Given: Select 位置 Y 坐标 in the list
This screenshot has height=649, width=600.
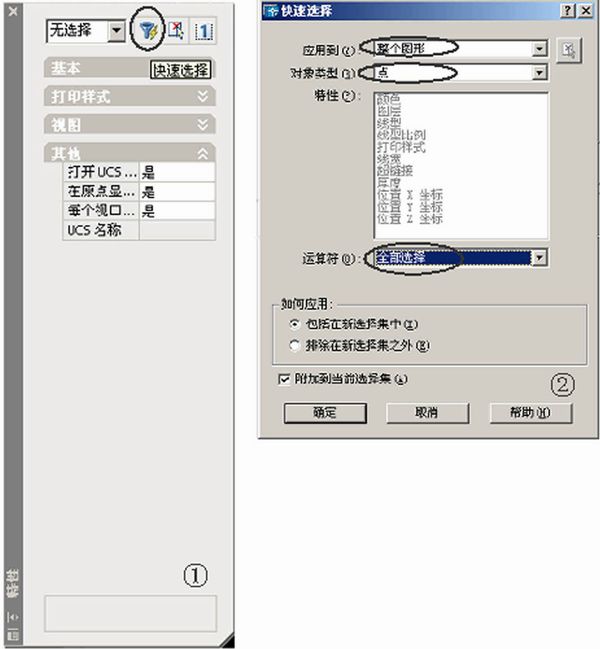Looking at the screenshot, I should [x=410, y=207].
